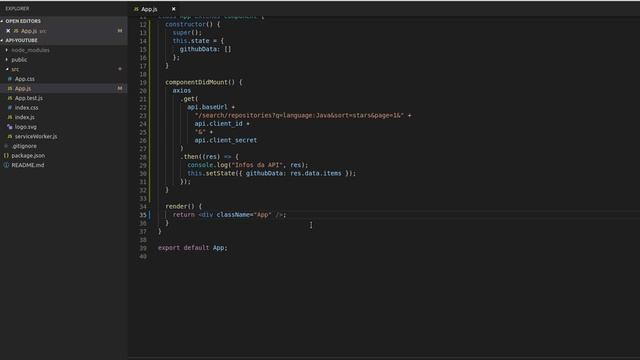Switch to the App.js tab
Viewport: 640px width, 360px height.
point(149,9)
